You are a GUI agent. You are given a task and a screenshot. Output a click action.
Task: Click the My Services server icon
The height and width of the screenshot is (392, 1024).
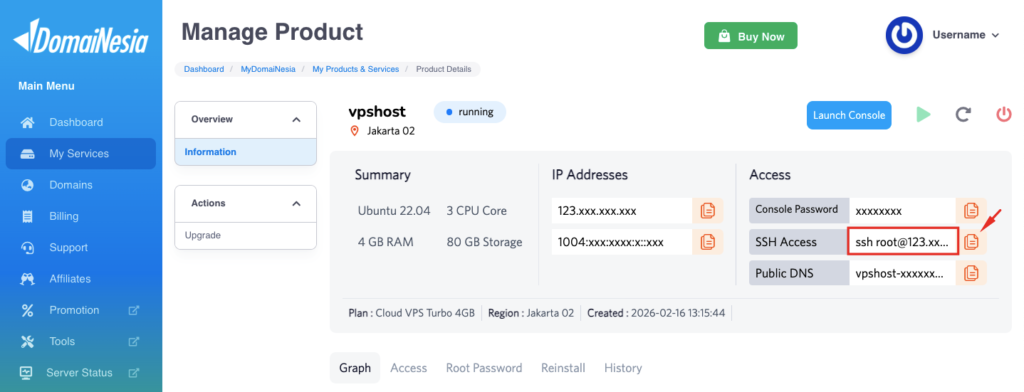coord(27,154)
